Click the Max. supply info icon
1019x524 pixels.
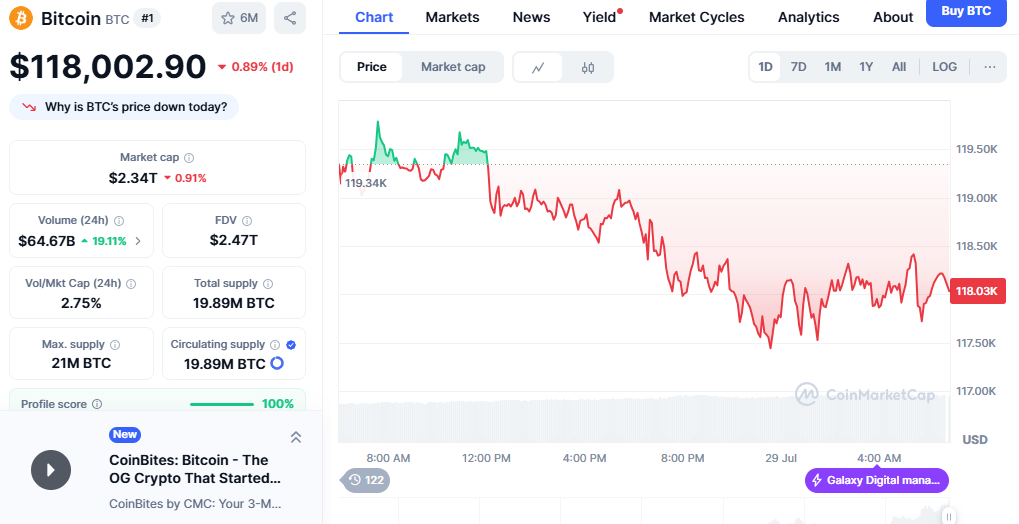coord(113,345)
